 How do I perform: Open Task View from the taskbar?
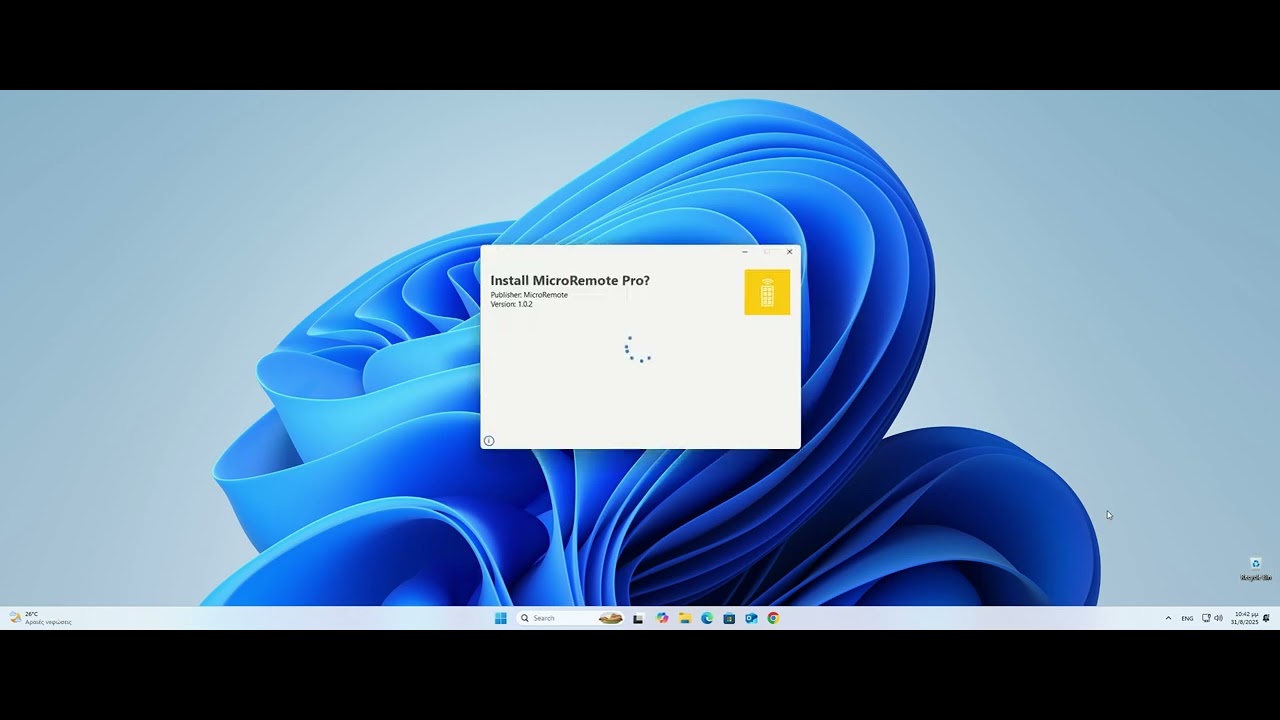(x=638, y=618)
